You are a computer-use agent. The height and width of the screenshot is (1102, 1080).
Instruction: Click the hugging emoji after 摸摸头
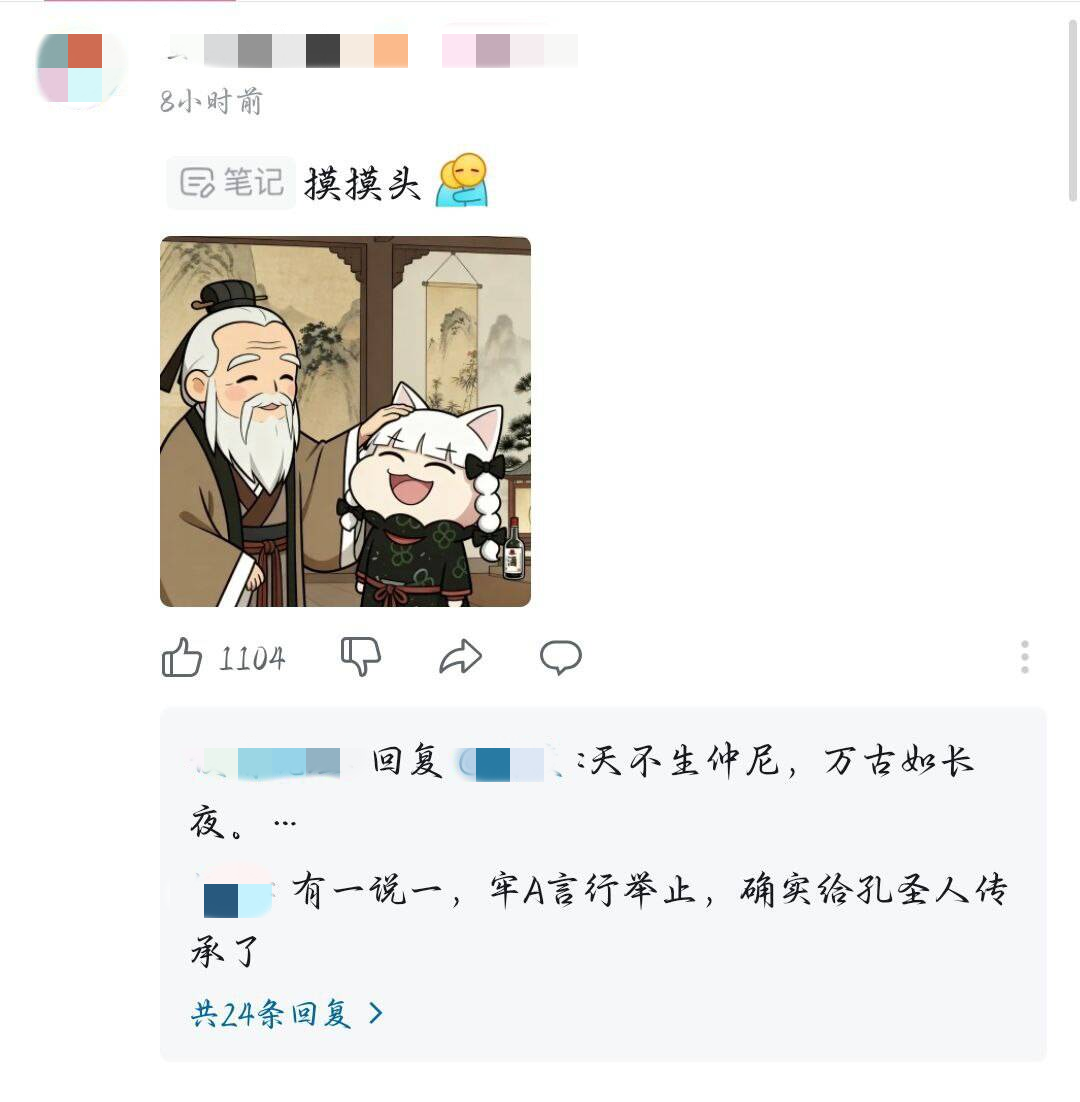coord(462,181)
